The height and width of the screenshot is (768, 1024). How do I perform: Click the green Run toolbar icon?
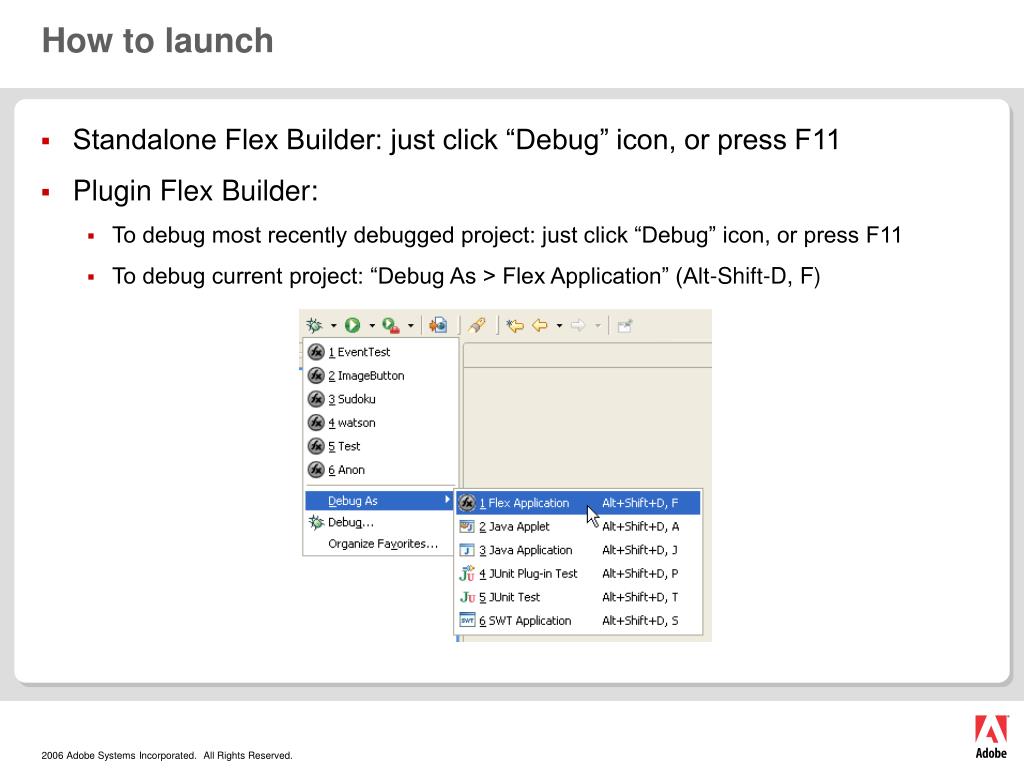click(353, 325)
